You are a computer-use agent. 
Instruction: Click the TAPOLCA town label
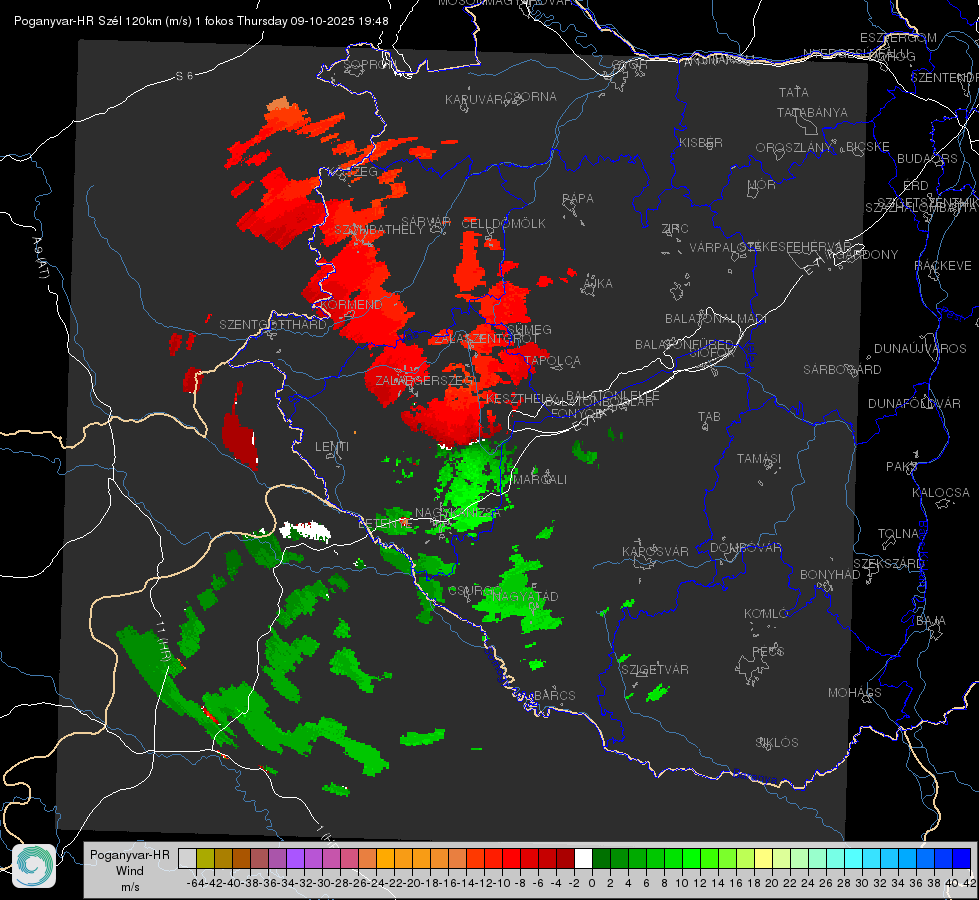(x=553, y=361)
